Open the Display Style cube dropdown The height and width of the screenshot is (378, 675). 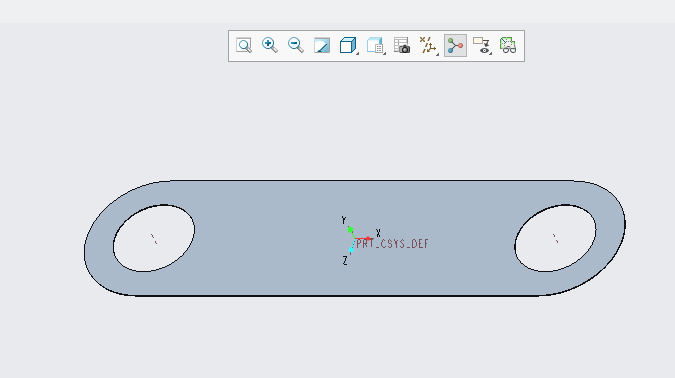click(x=349, y=46)
